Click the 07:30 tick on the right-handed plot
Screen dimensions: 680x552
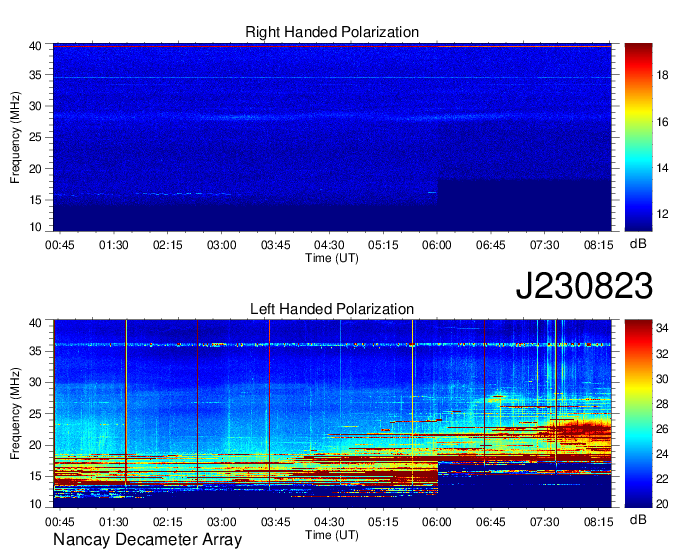(544, 245)
